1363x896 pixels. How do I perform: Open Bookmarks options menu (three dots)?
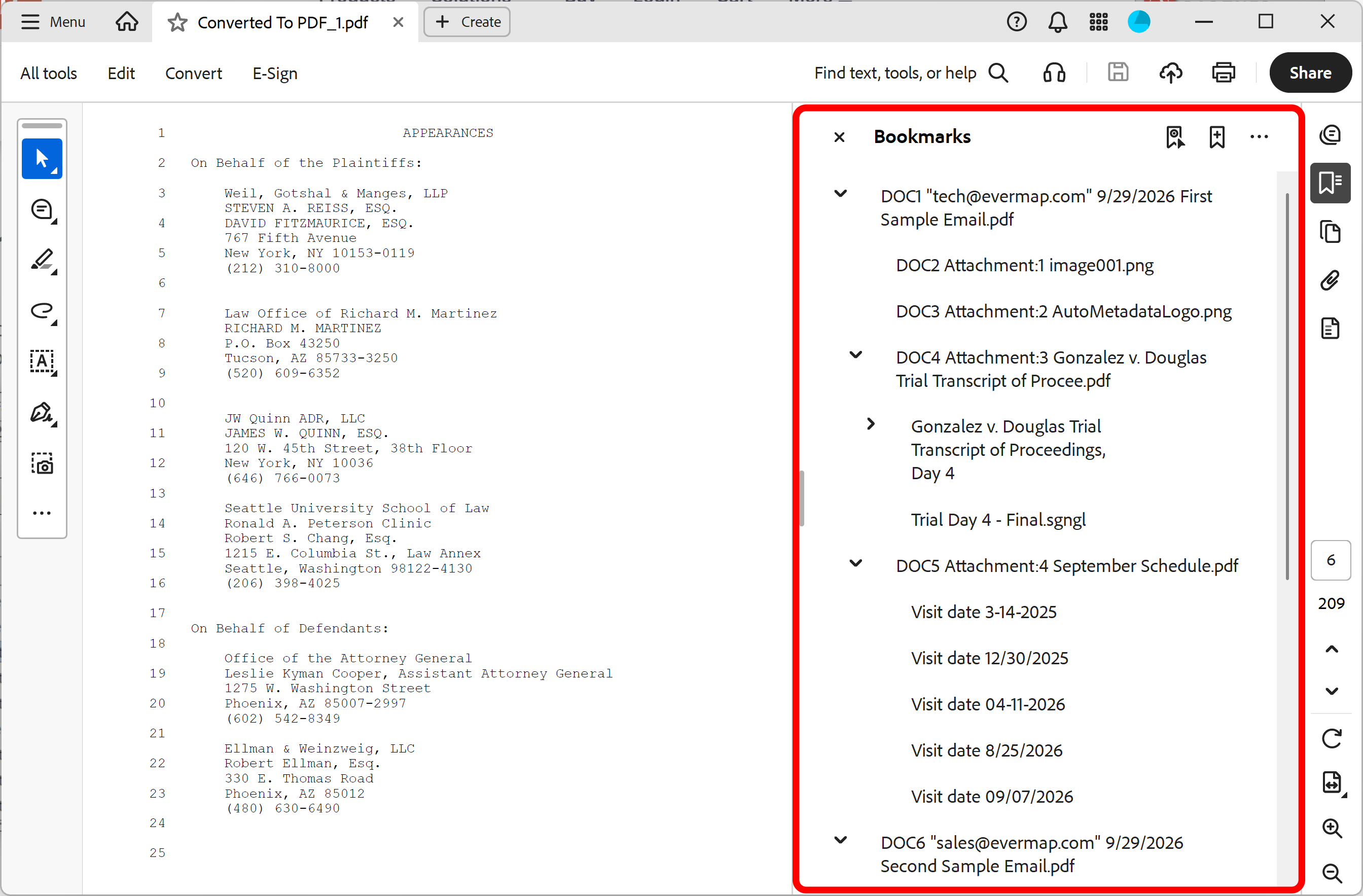1260,137
